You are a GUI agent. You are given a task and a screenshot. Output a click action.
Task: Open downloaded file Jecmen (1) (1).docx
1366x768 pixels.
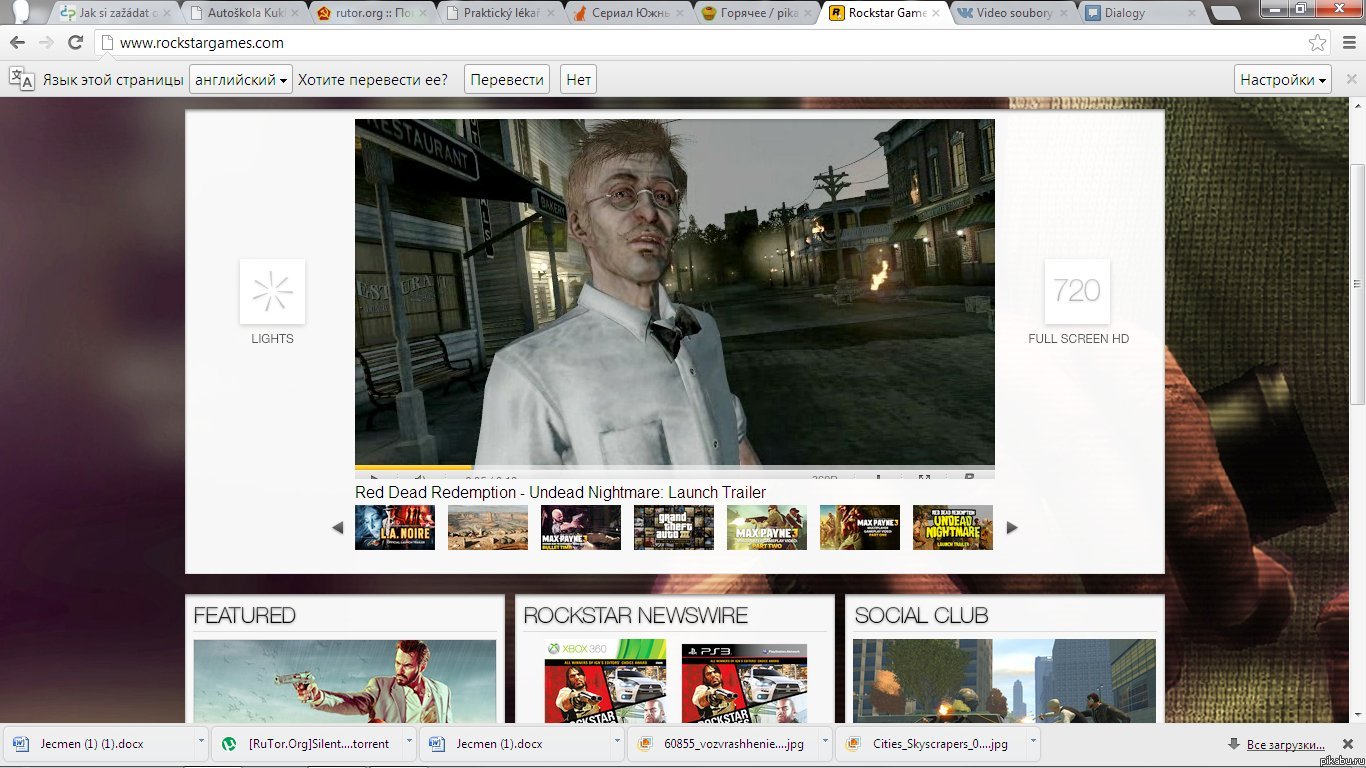[98, 743]
